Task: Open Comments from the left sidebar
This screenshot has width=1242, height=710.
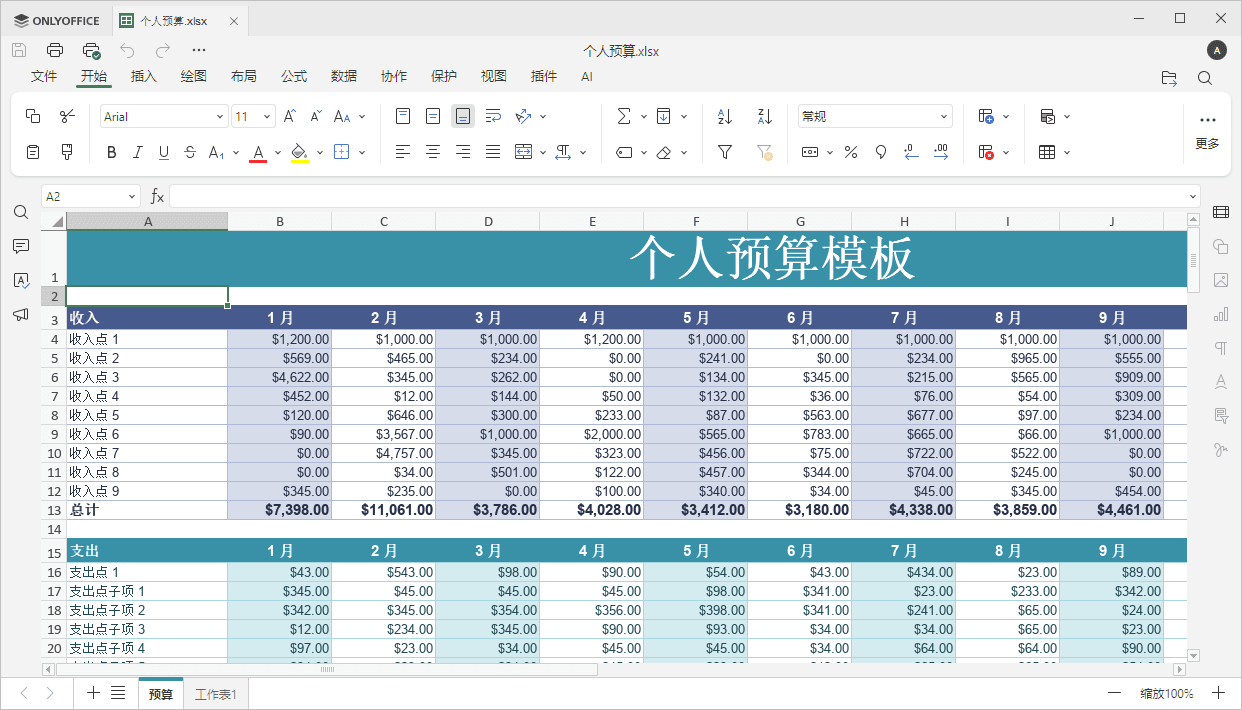Action: pyautogui.click(x=21, y=246)
